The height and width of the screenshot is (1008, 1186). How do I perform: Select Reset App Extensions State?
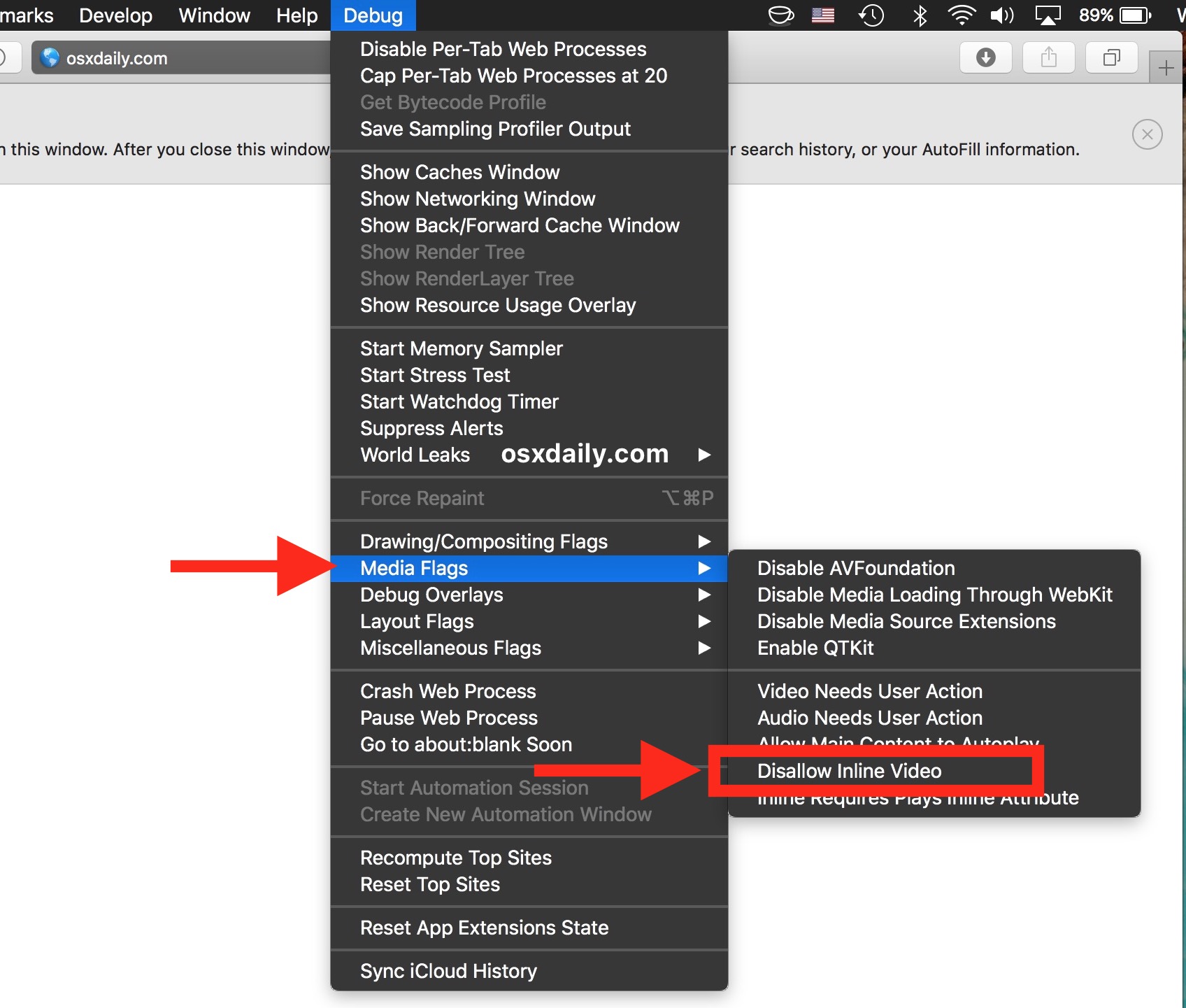[x=484, y=928]
